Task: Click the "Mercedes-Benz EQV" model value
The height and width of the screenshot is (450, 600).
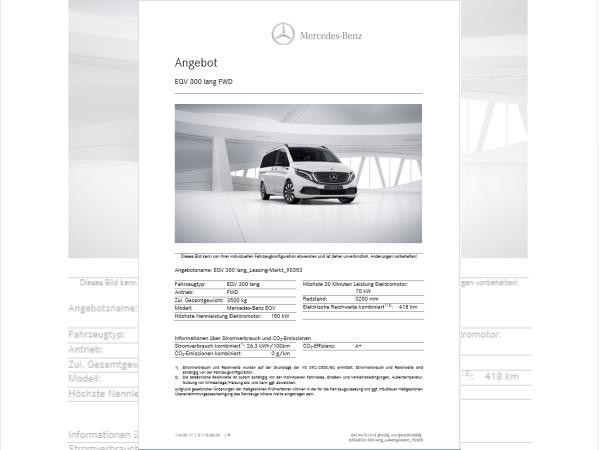Action: click(x=250, y=307)
